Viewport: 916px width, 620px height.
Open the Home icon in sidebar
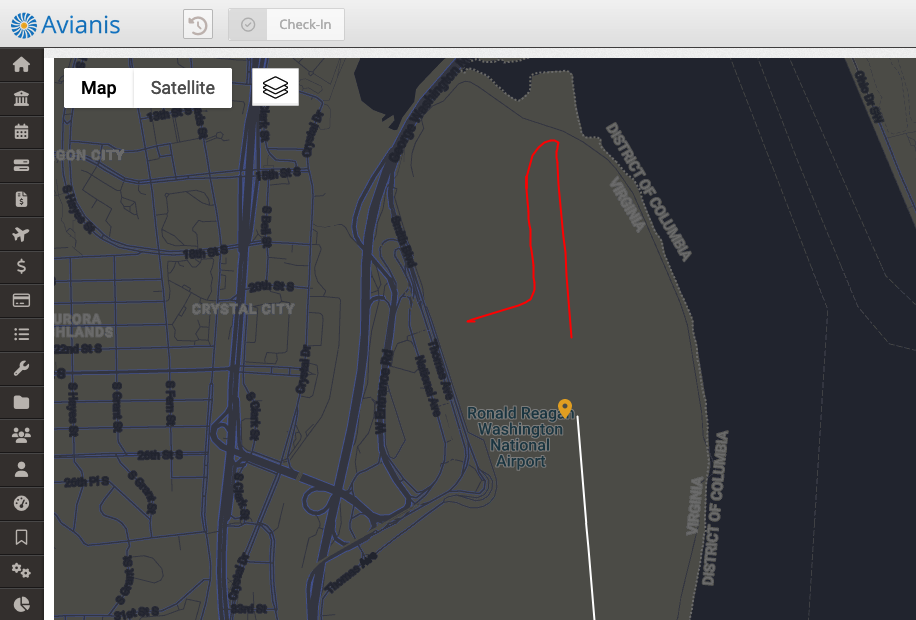click(22, 64)
